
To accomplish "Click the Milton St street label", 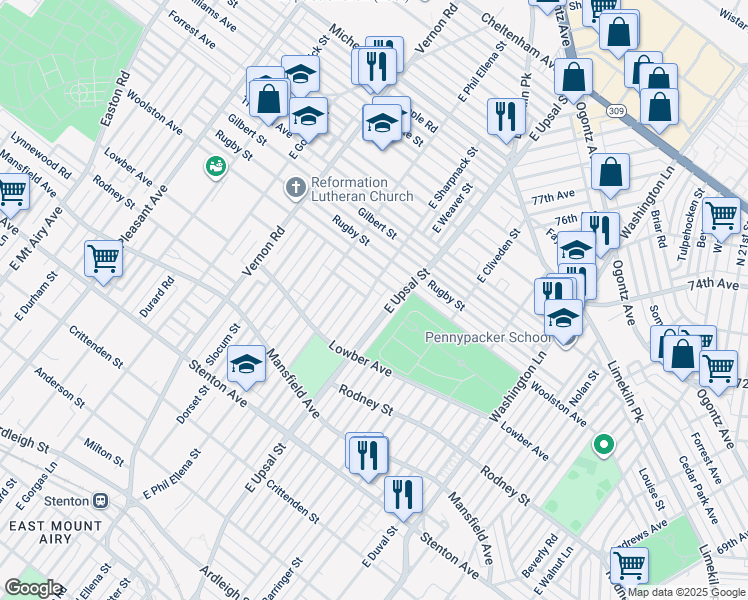I will 104,452.
